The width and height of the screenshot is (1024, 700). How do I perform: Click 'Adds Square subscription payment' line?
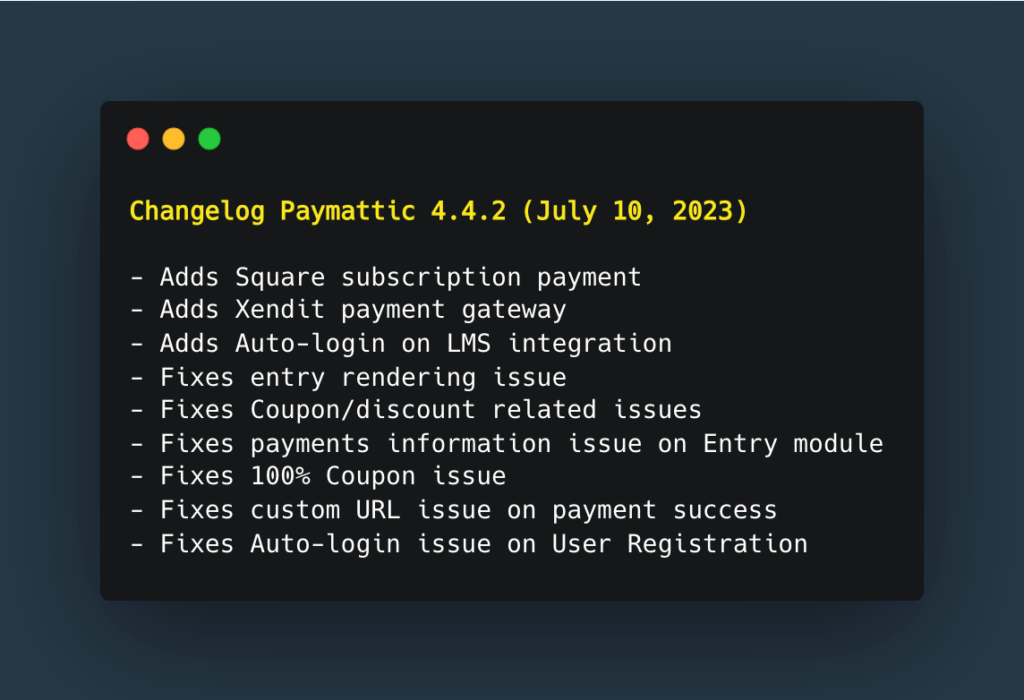point(385,278)
